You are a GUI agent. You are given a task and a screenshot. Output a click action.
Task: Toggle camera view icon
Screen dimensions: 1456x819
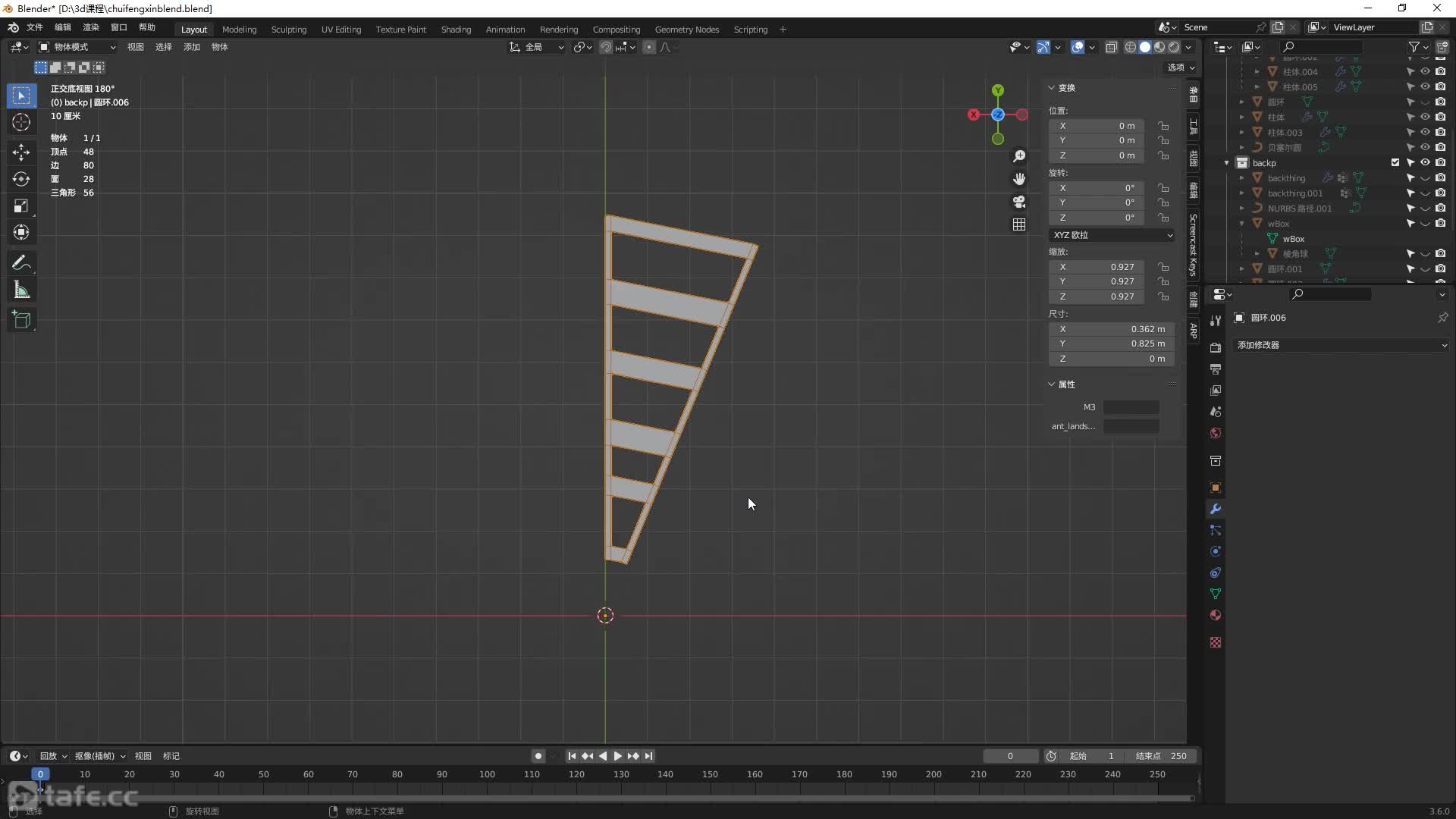[1019, 202]
